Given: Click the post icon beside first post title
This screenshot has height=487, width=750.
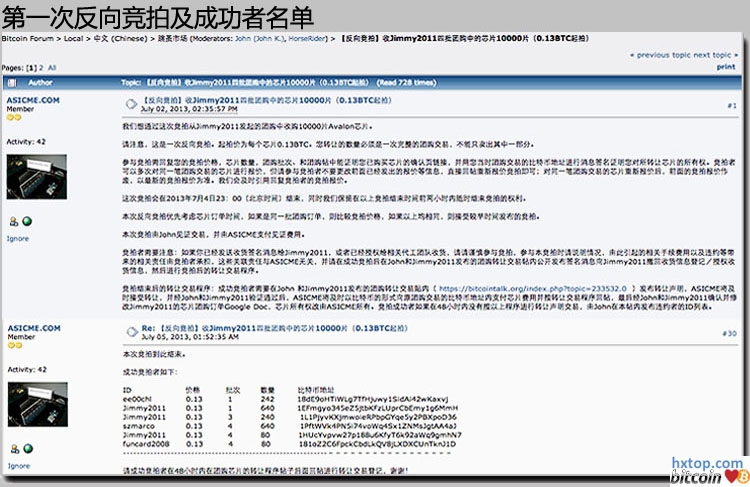Looking at the screenshot, I should pos(130,103).
